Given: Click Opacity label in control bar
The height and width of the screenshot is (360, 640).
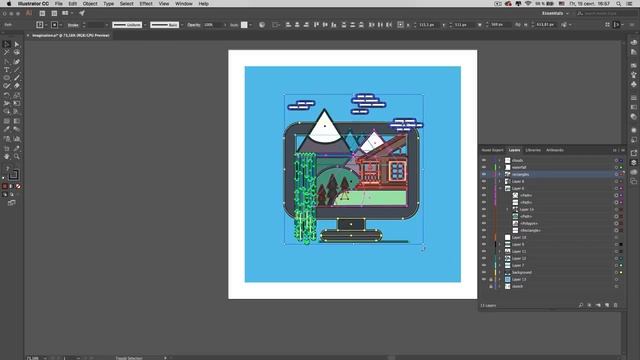Looking at the screenshot, I should (x=194, y=25).
